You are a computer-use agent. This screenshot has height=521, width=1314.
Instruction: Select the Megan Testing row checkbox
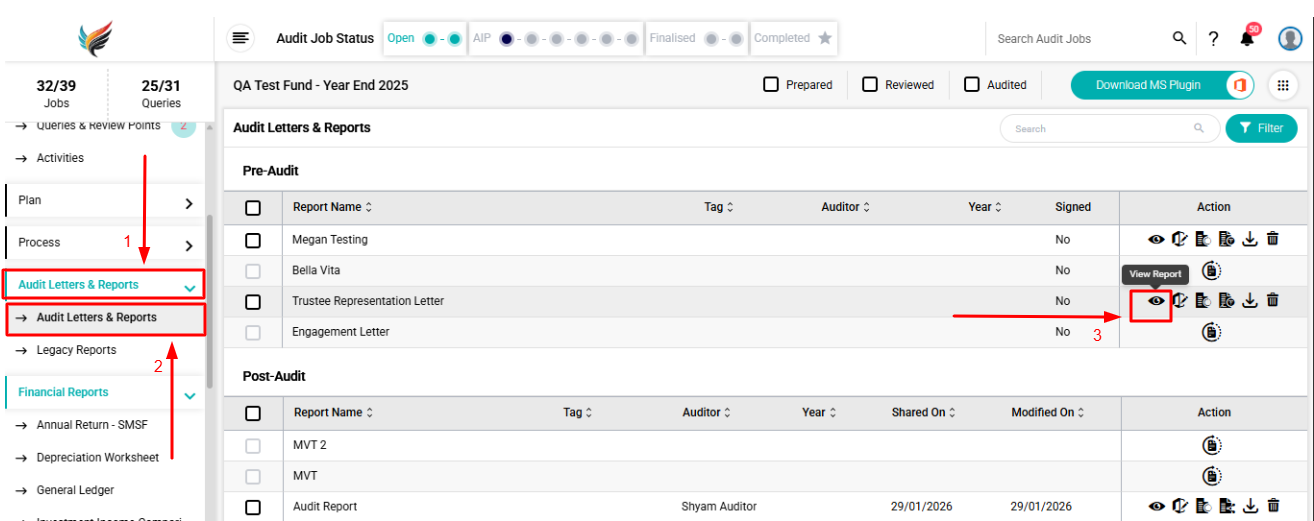[253, 240]
